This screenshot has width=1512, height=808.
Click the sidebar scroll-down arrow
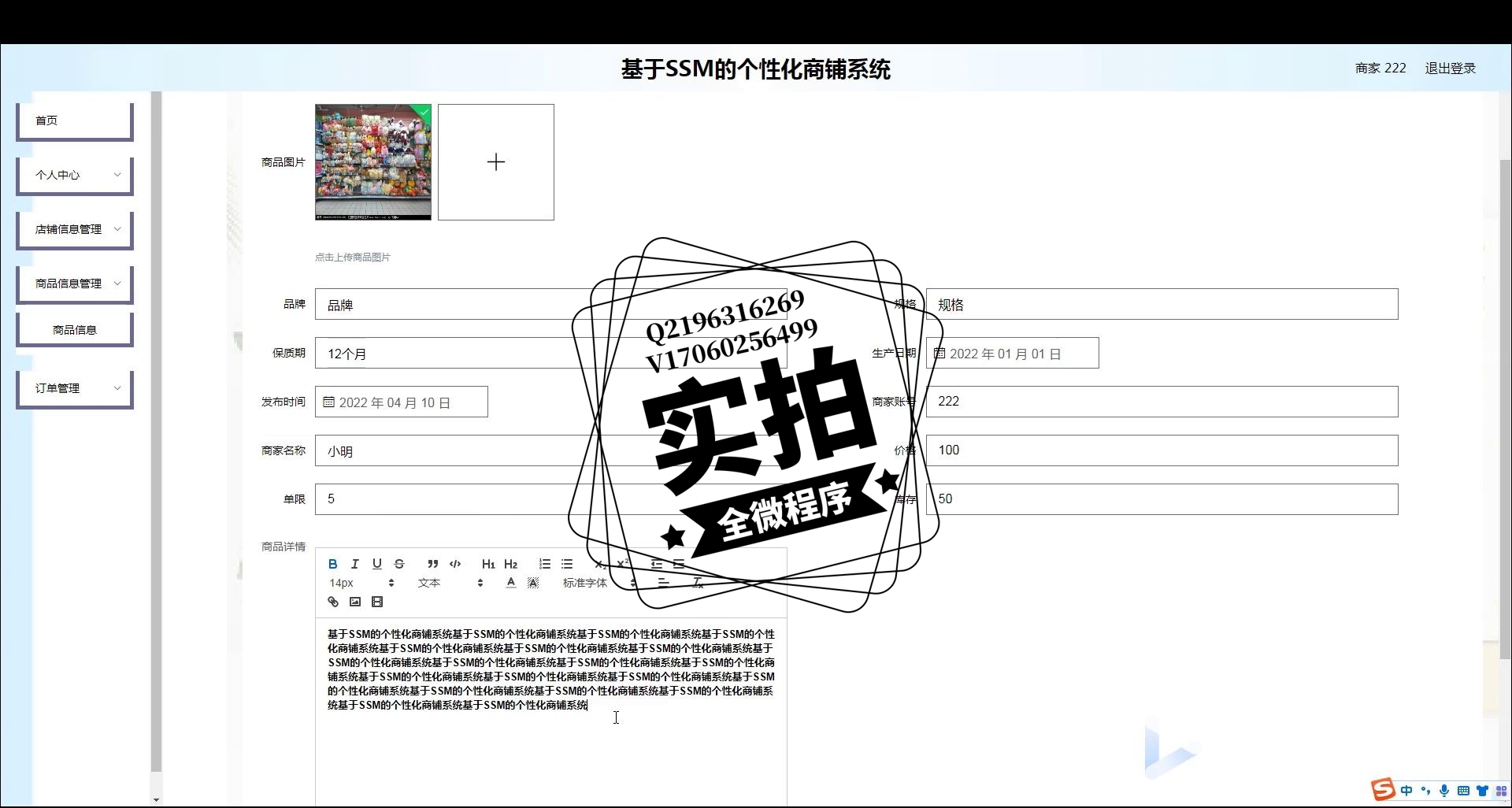156,799
